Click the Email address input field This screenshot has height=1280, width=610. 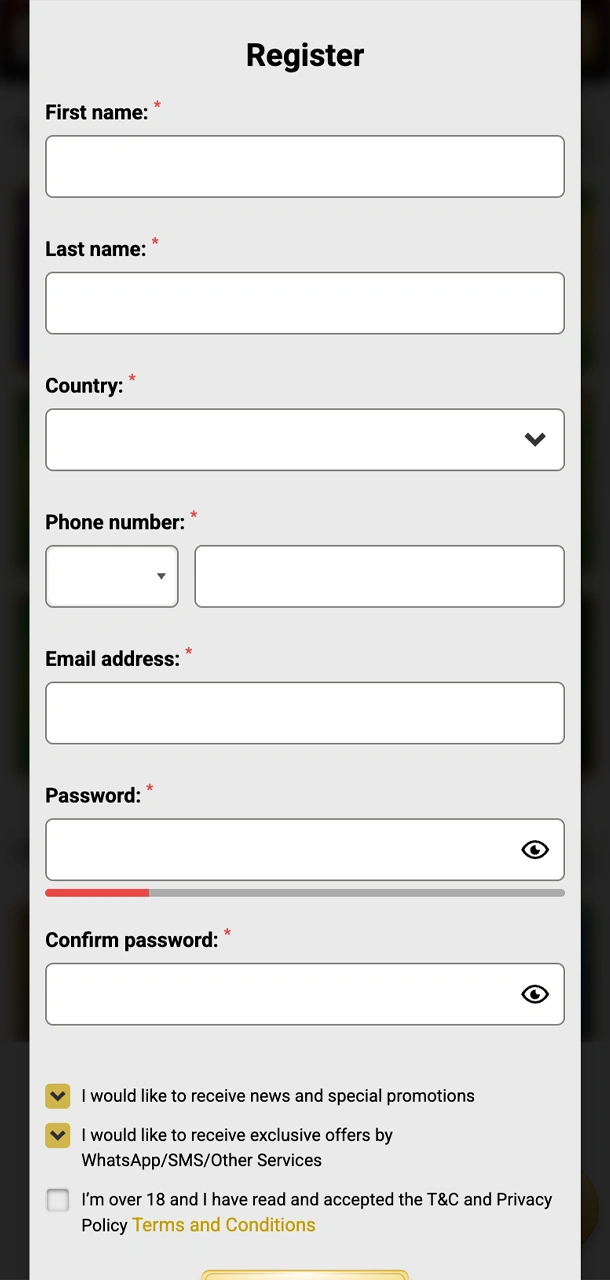pos(305,712)
